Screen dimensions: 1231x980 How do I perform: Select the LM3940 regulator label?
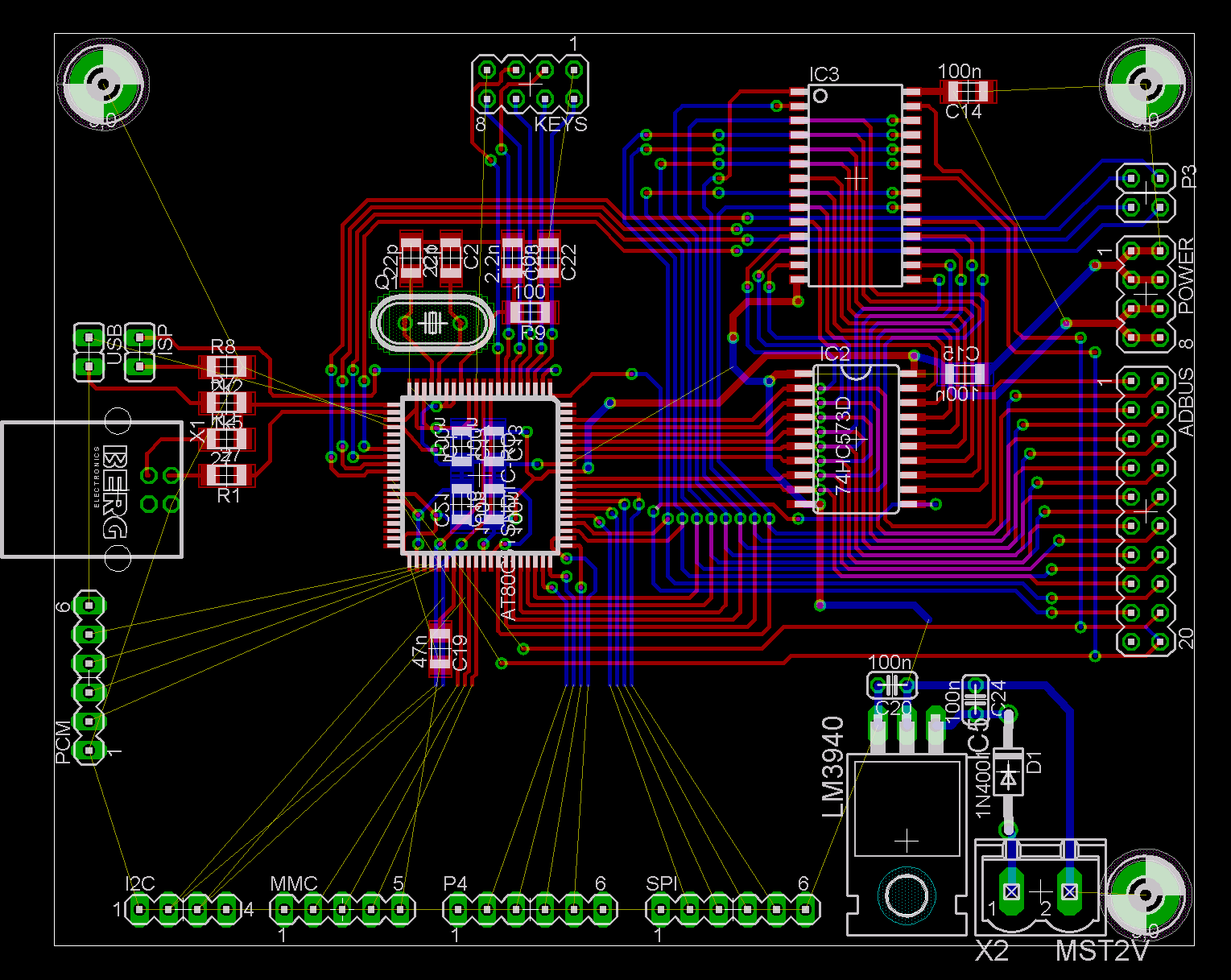[833, 767]
